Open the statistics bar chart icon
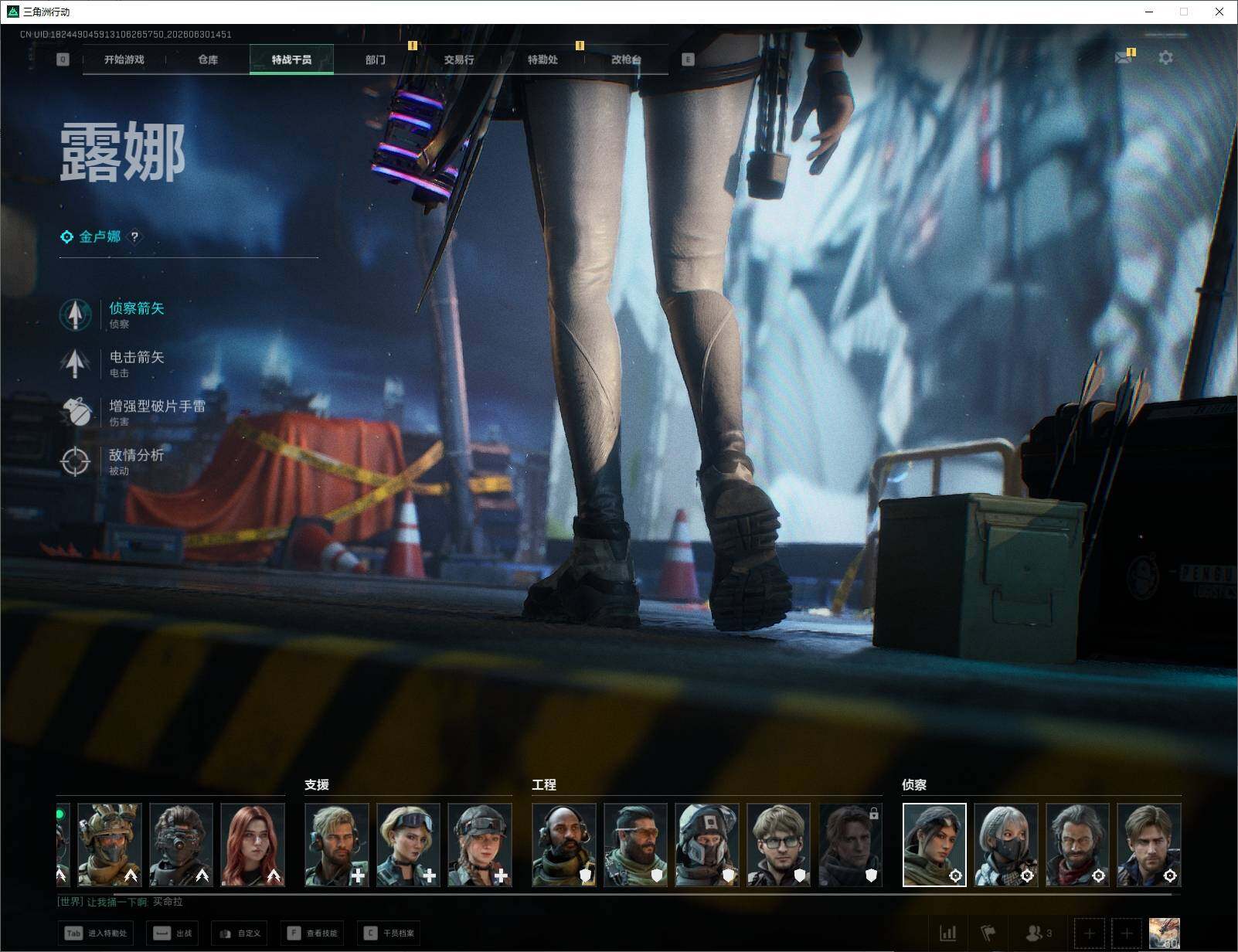 [947, 933]
